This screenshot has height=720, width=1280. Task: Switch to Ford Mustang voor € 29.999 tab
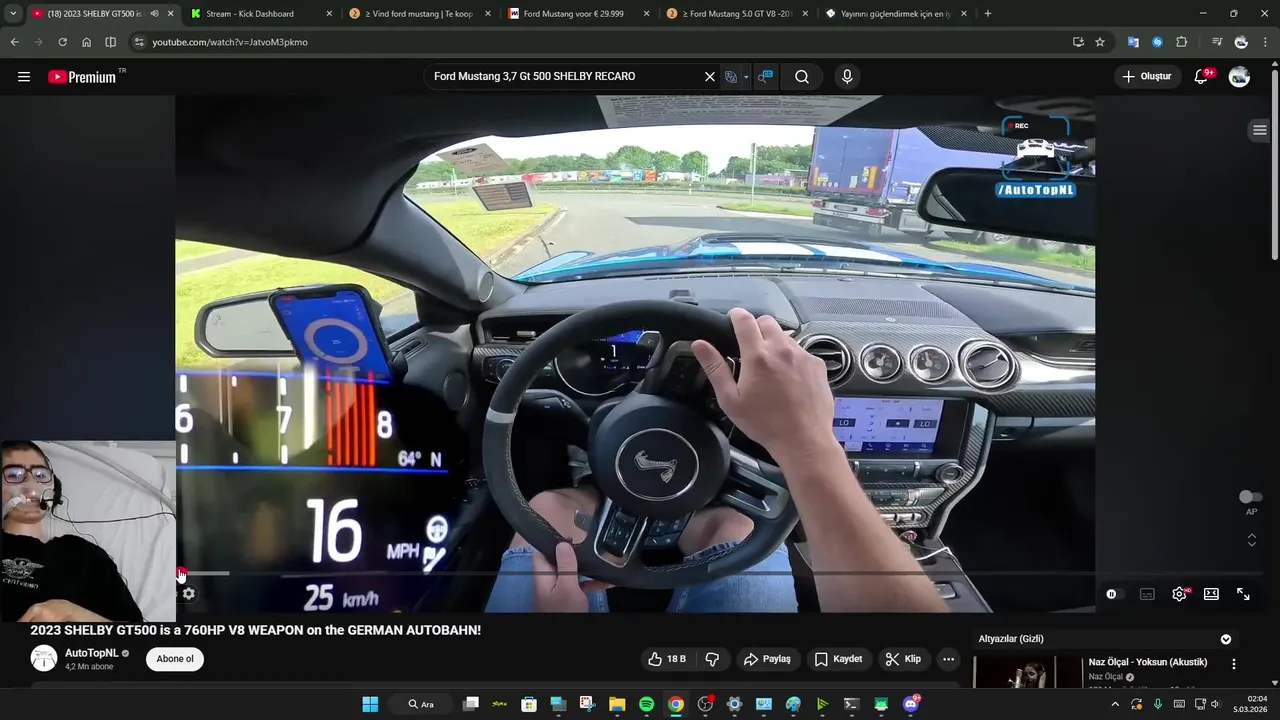click(x=577, y=14)
